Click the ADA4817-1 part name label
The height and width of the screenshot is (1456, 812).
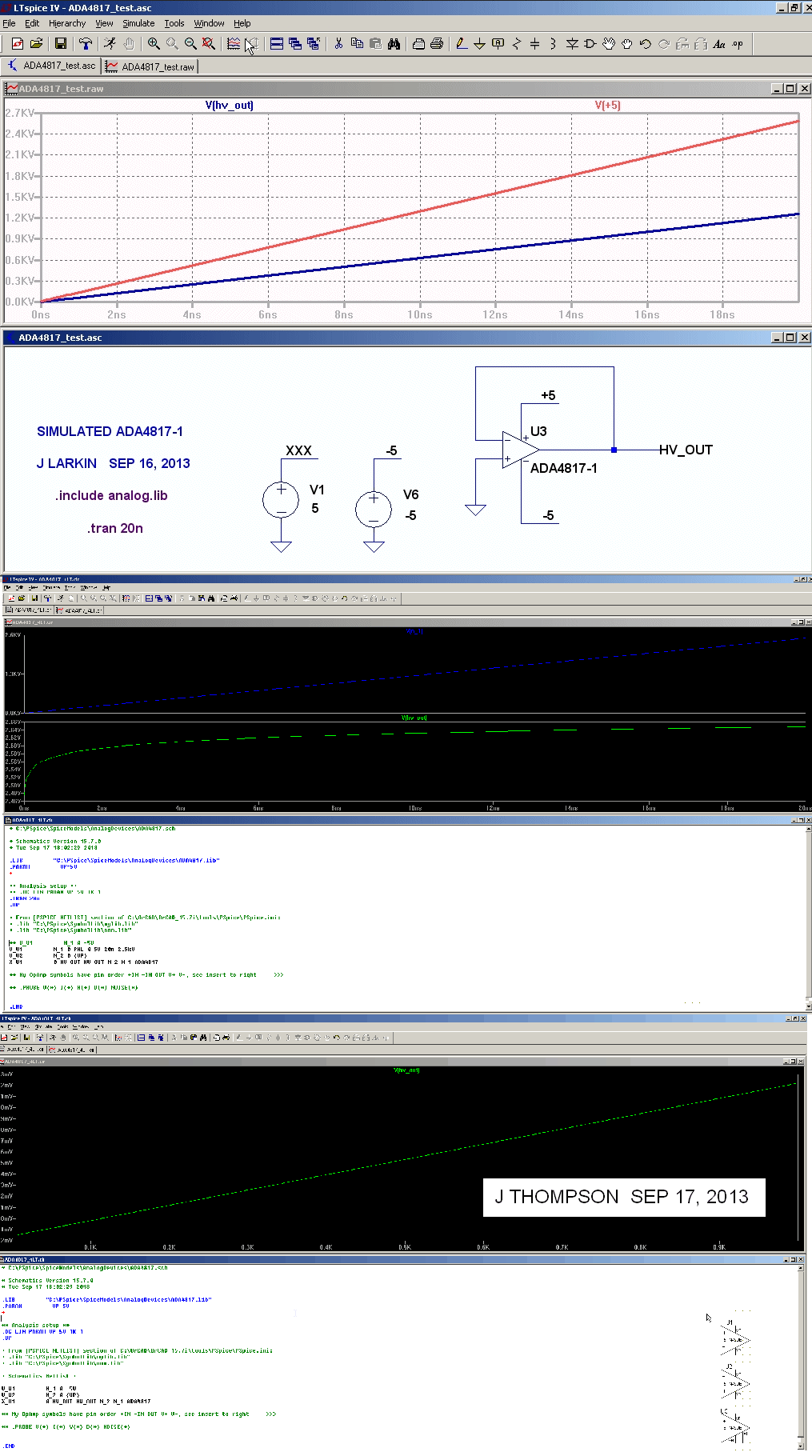[x=564, y=468]
